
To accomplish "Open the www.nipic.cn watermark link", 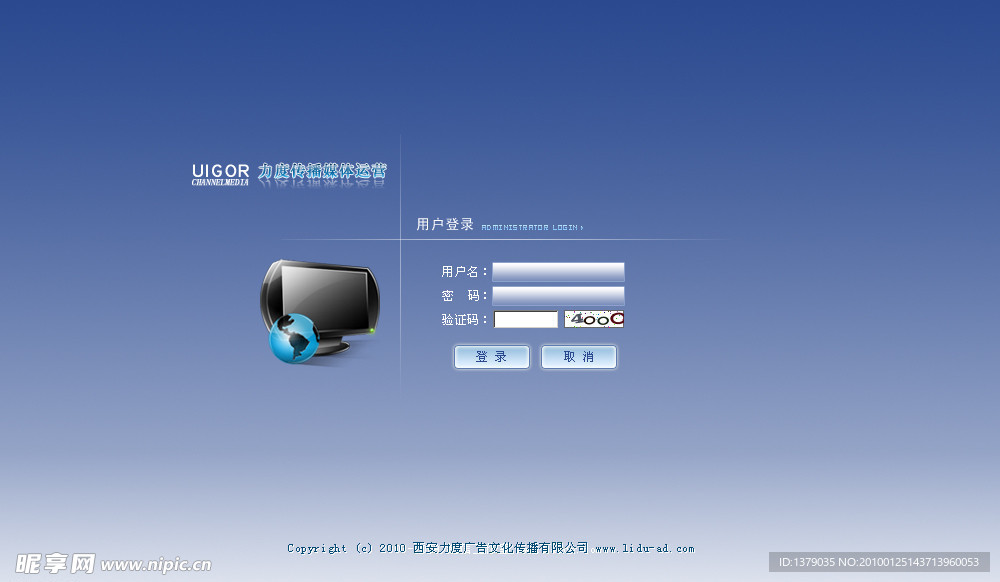I will (x=156, y=565).
